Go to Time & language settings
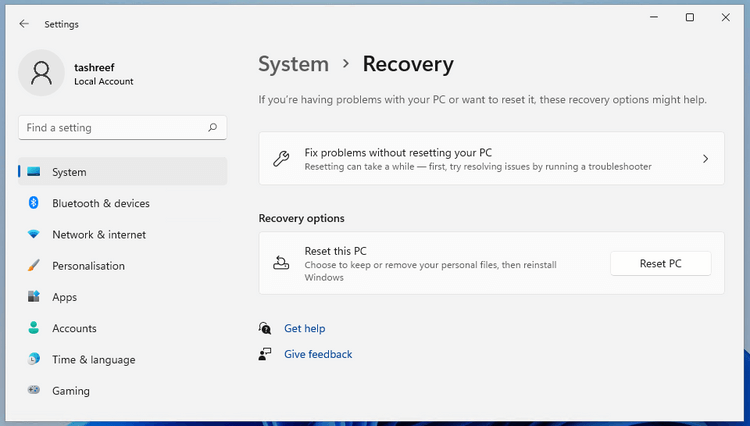Viewport: 750px width, 426px height. click(93, 360)
